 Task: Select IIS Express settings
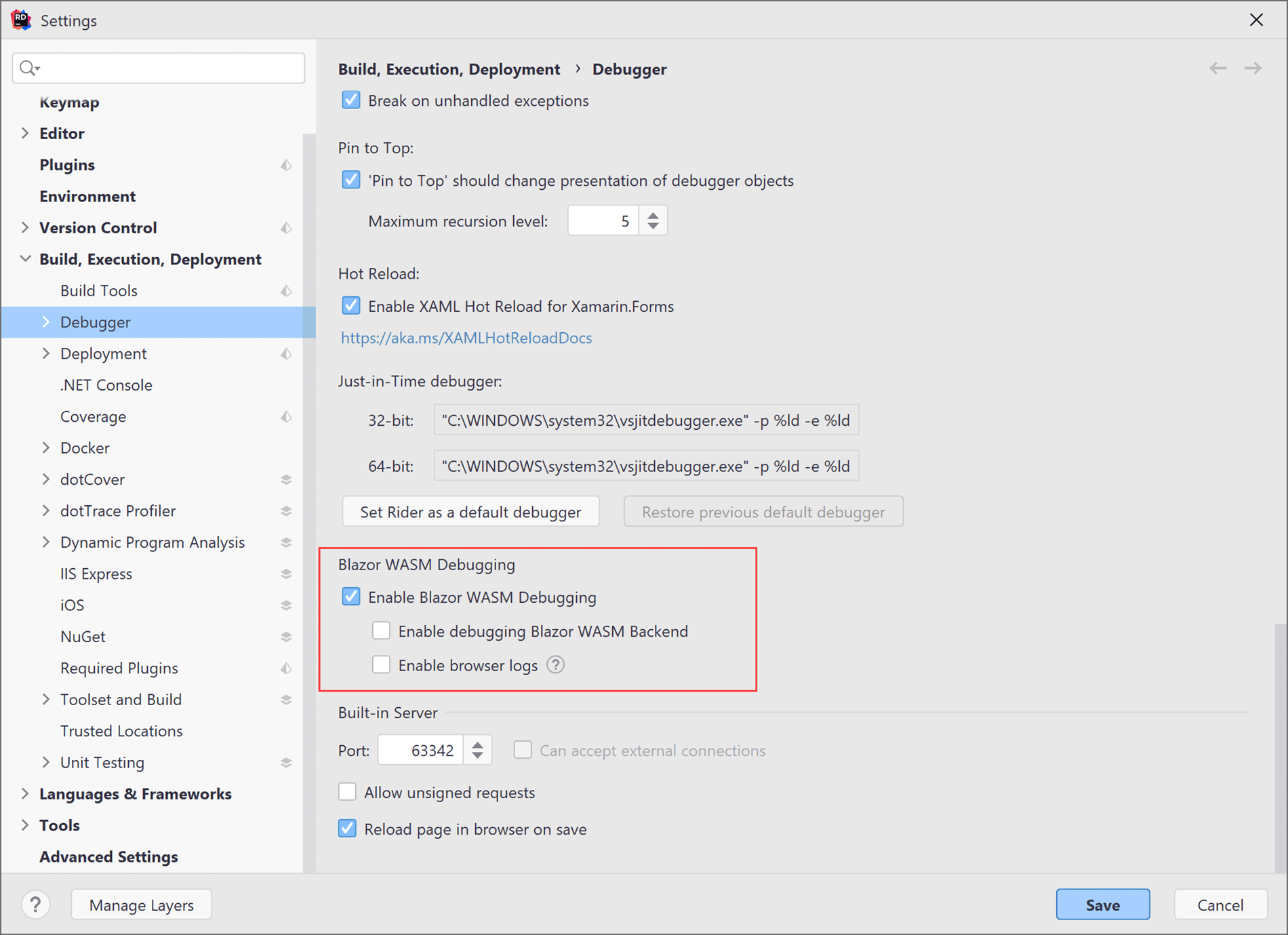pyautogui.click(x=96, y=574)
